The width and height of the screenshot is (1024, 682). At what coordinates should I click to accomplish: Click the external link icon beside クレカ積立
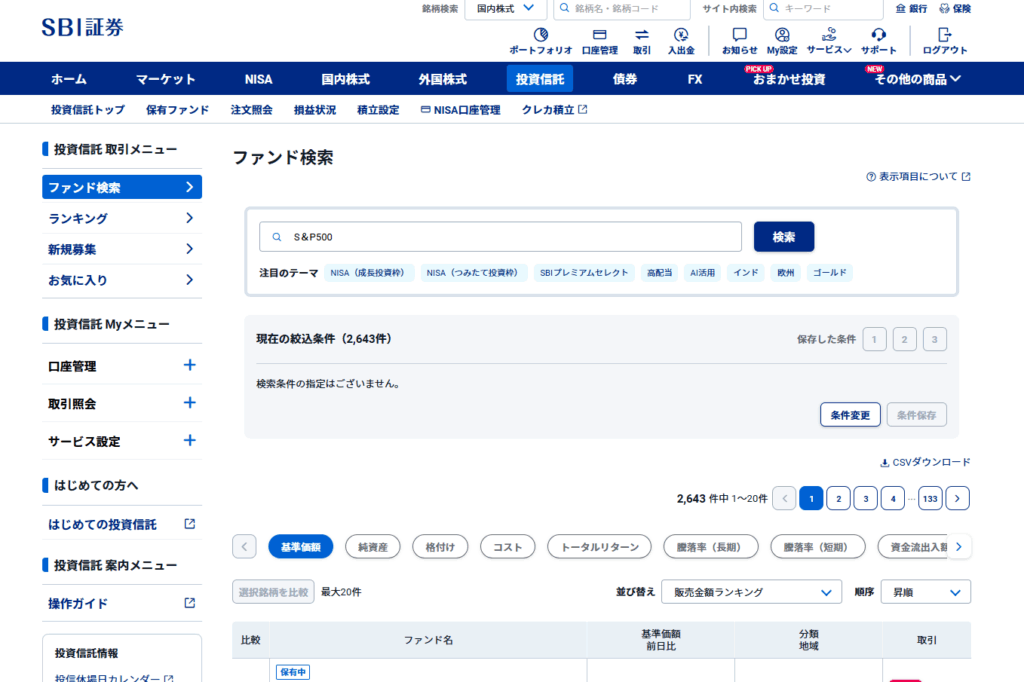click(583, 110)
